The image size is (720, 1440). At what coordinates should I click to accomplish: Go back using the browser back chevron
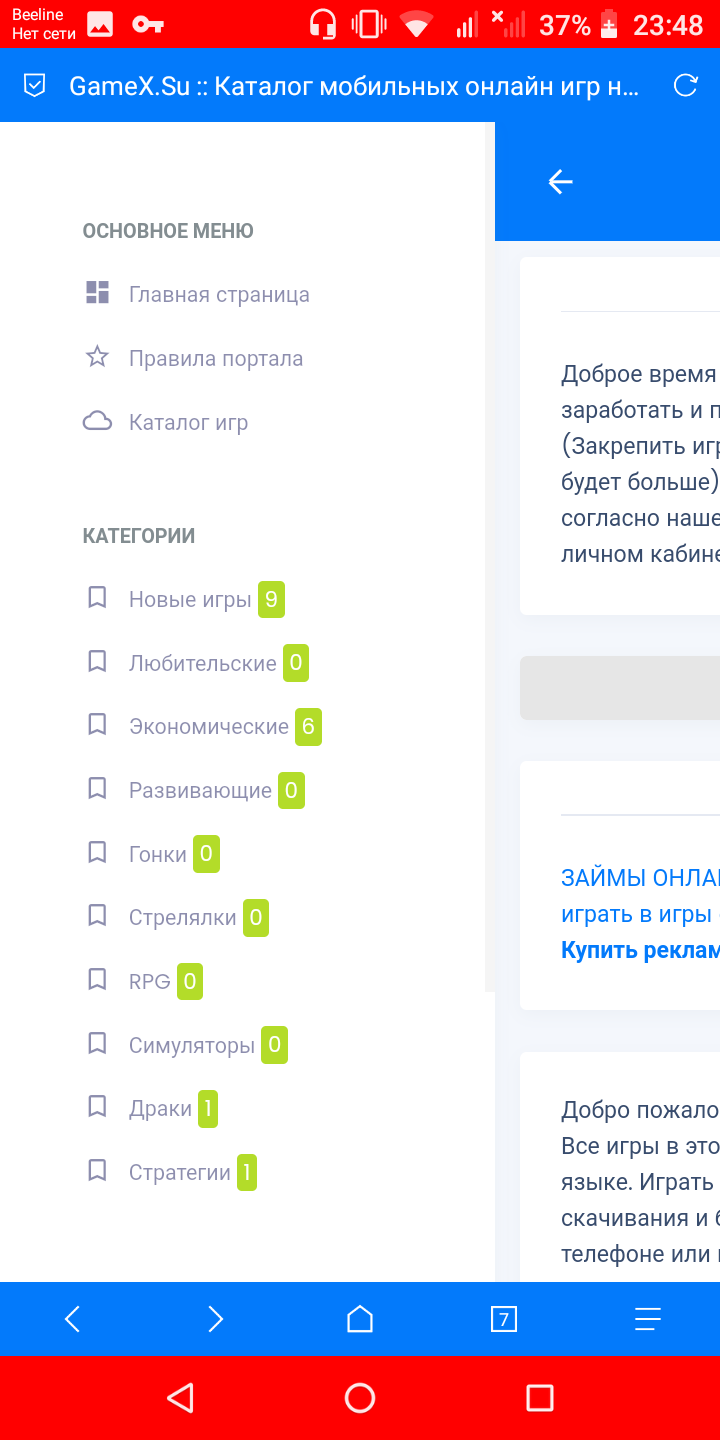[72, 1319]
